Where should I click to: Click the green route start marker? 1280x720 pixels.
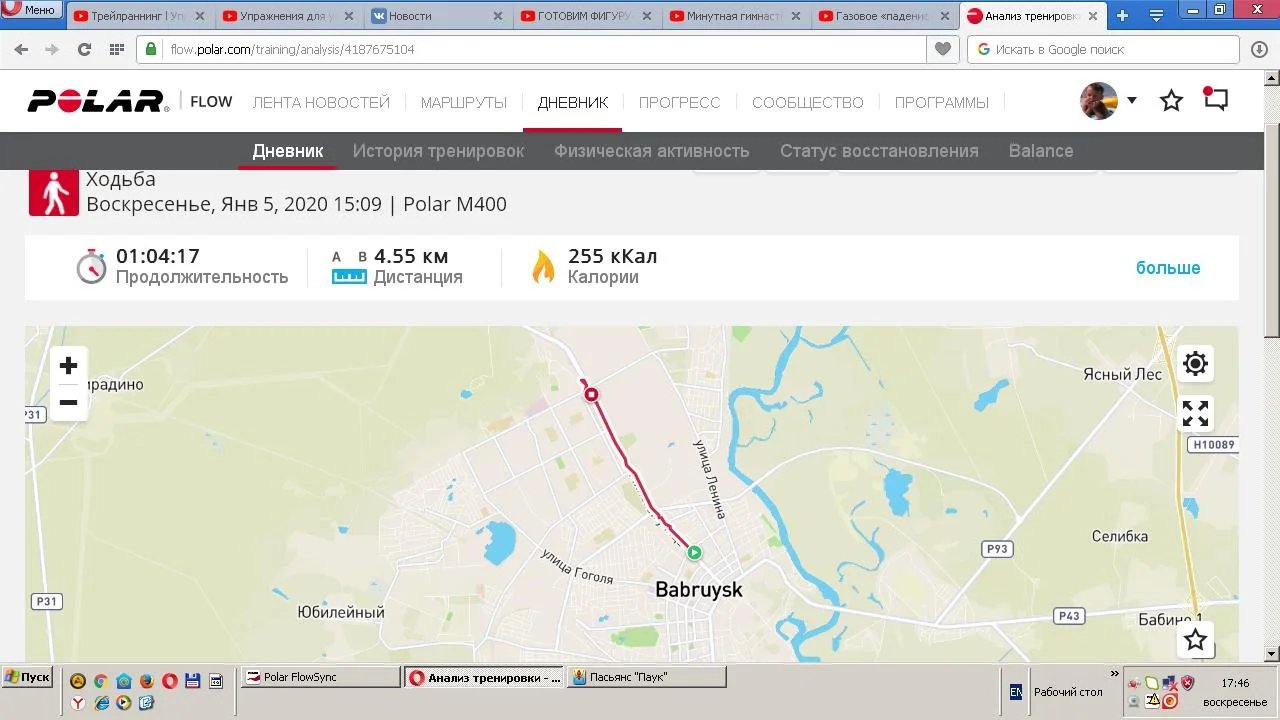(694, 552)
